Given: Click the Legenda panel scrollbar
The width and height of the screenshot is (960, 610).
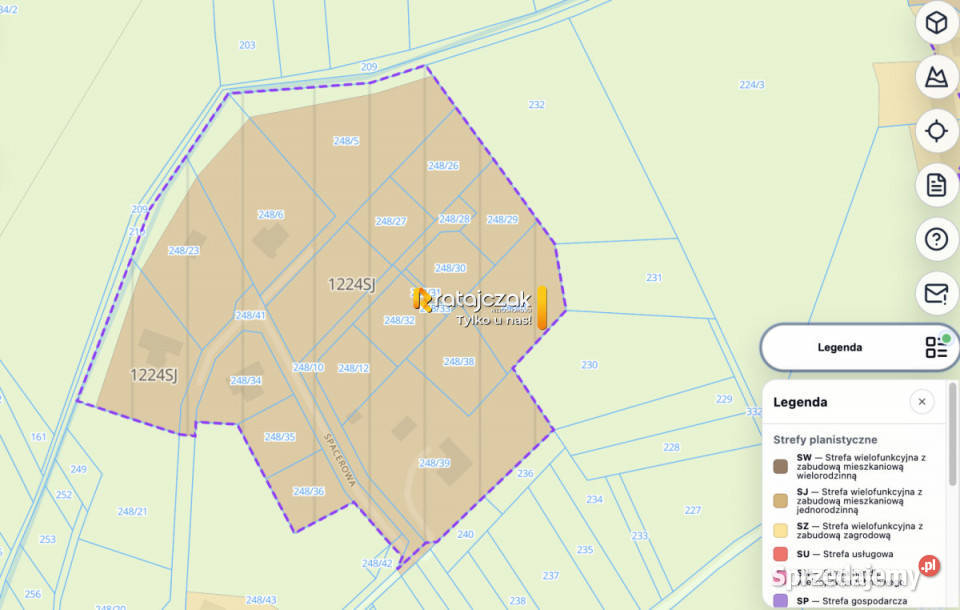Looking at the screenshot, I should (951, 434).
